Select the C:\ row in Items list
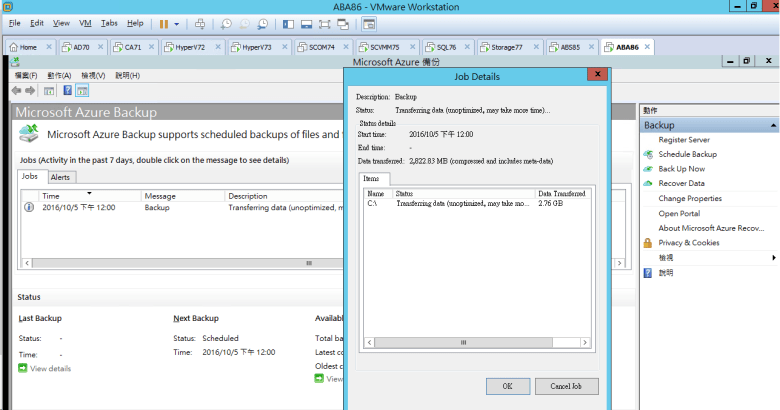The height and width of the screenshot is (410, 780). click(x=450, y=203)
